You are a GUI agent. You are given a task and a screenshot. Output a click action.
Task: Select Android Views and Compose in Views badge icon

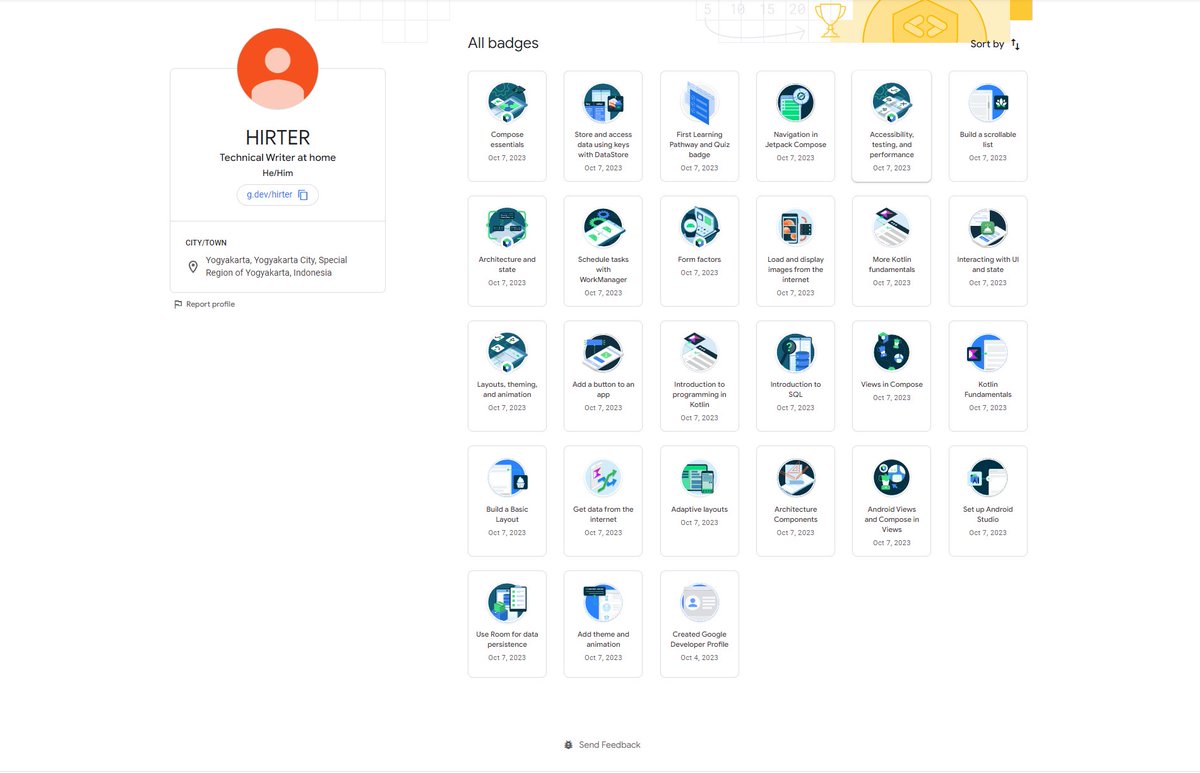[x=891, y=478]
